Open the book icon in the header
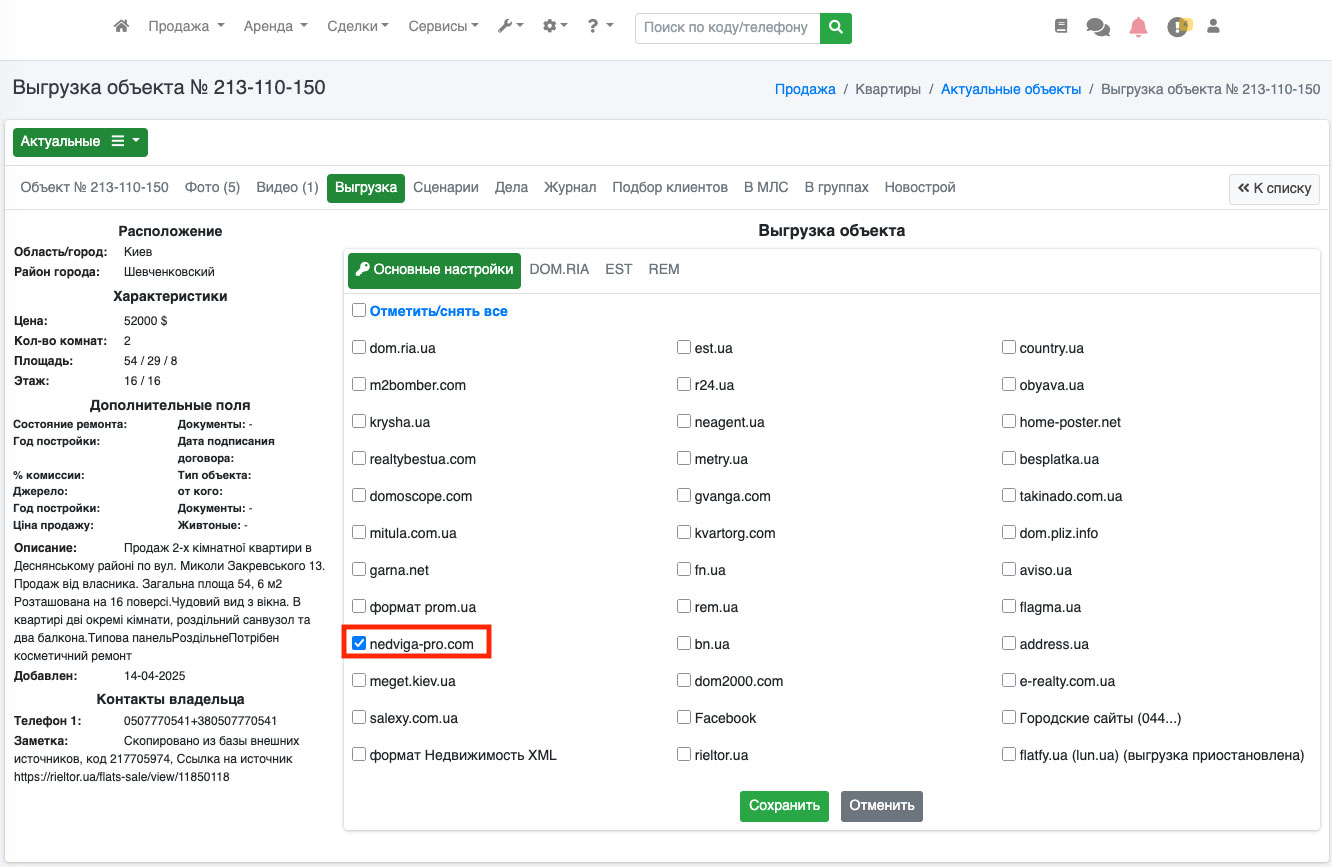The width and height of the screenshot is (1332, 867). (1061, 27)
